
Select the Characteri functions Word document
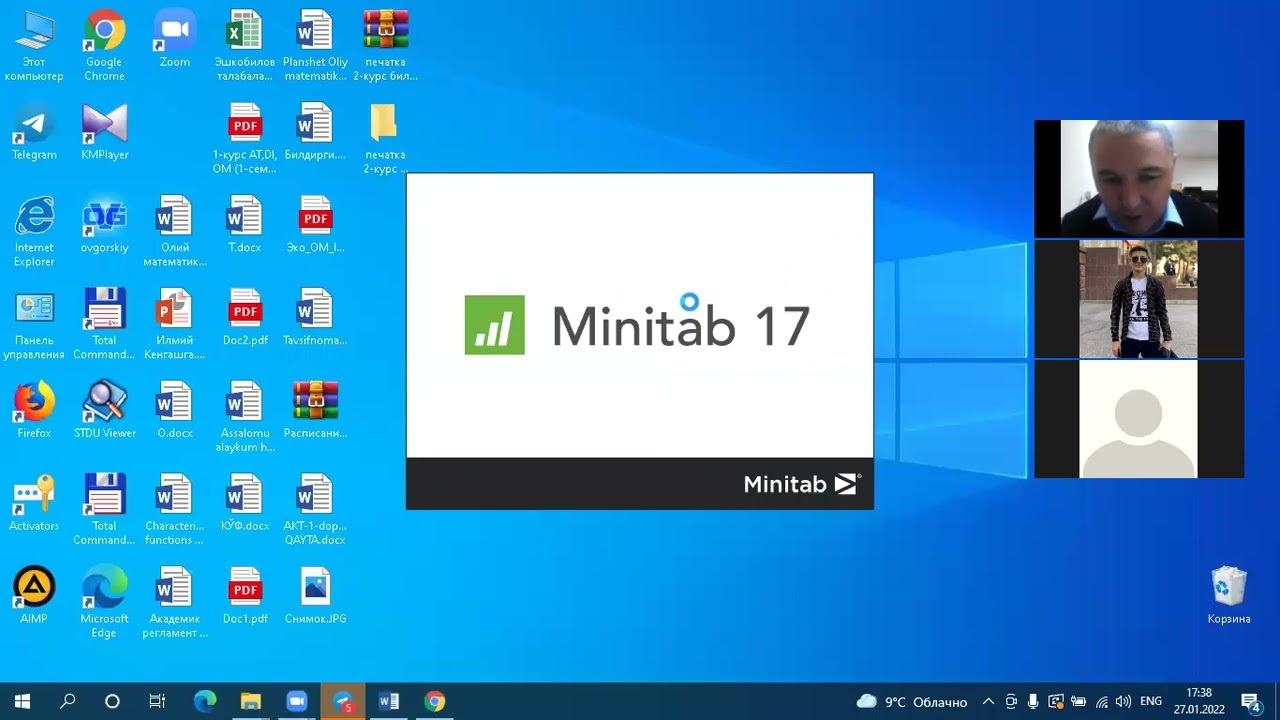[175, 511]
